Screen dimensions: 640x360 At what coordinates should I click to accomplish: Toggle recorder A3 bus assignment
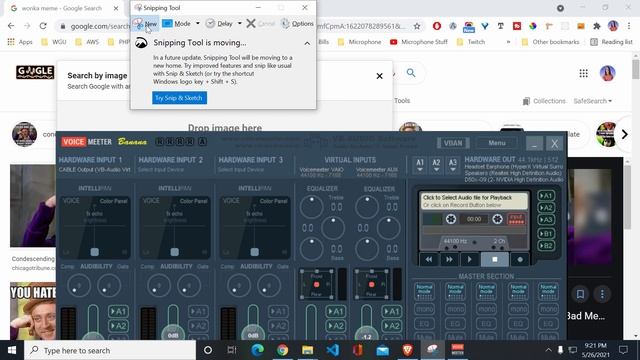pyautogui.click(x=546, y=220)
